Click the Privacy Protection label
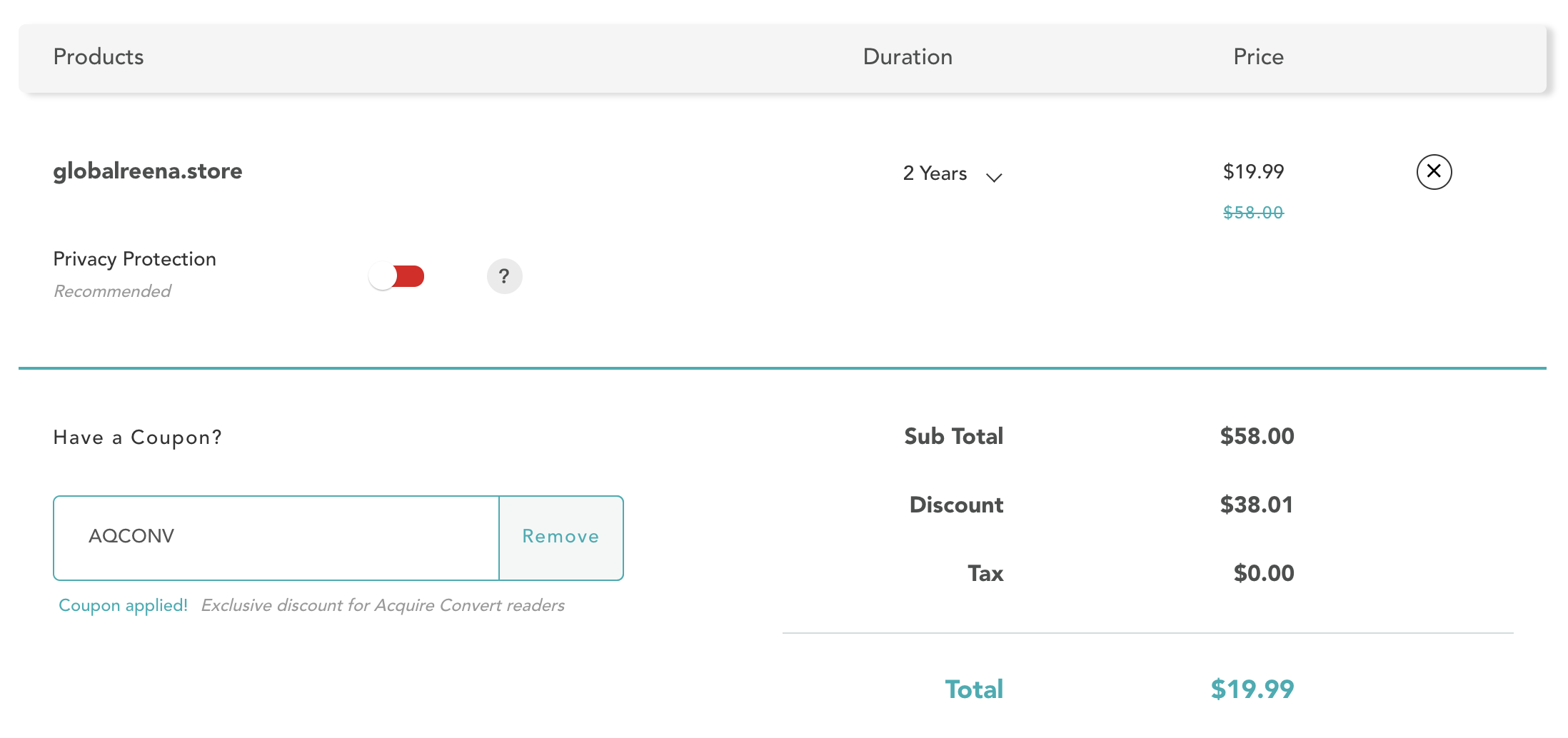The width and height of the screenshot is (1568, 738). 135,259
